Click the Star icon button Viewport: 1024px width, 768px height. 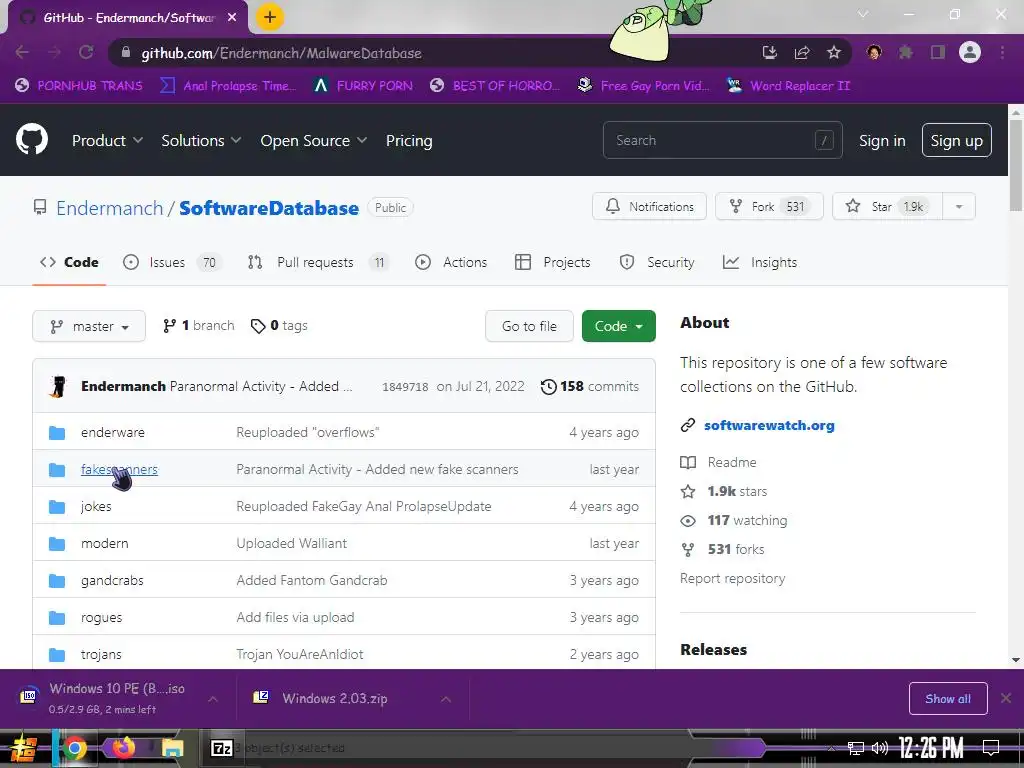[x=887, y=206]
